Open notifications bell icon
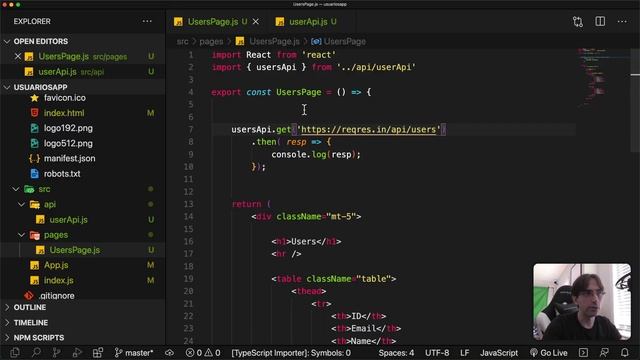Viewport: 640px width, 360px height. (x=624, y=353)
